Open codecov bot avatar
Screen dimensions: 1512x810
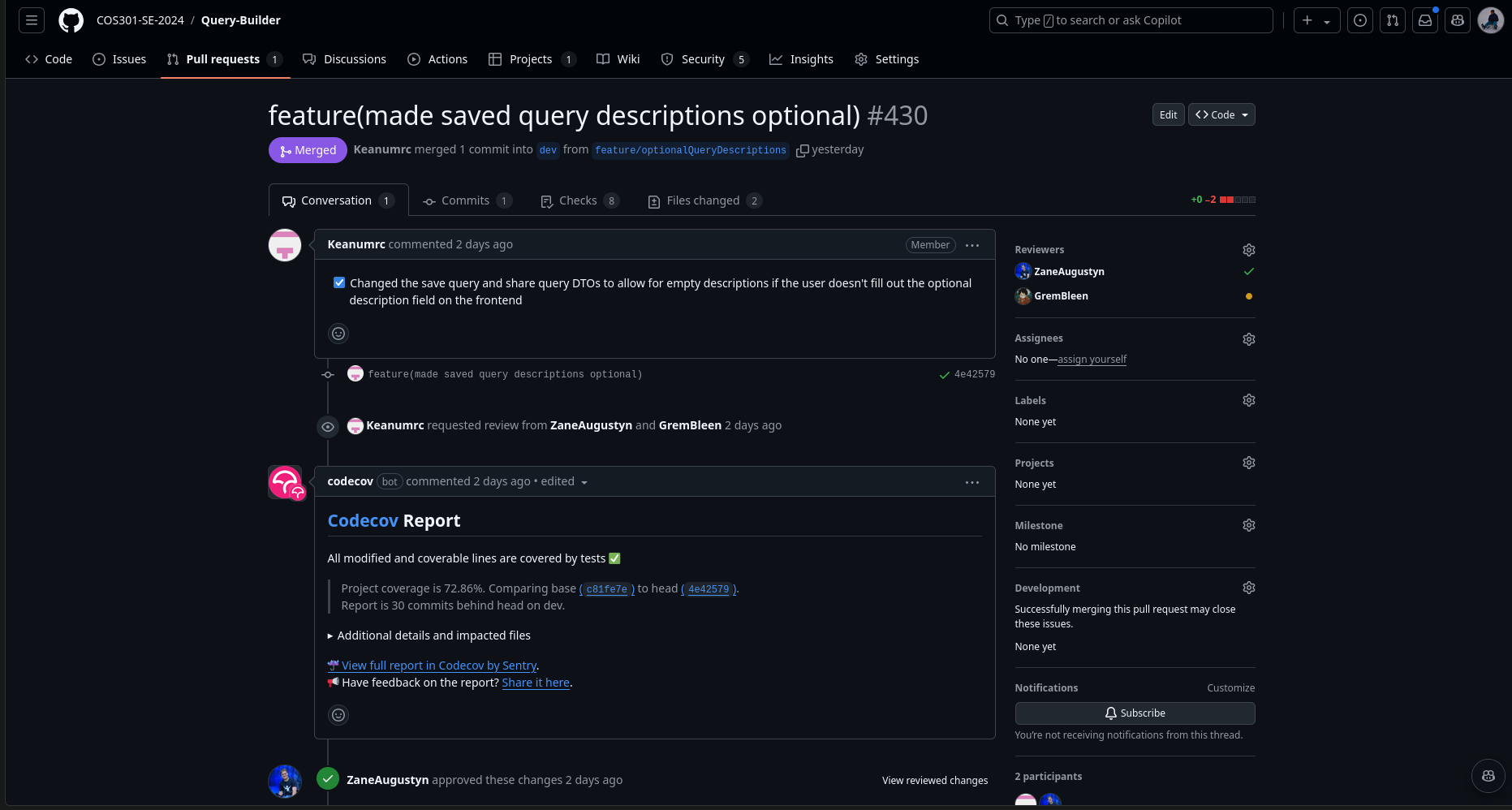click(x=285, y=482)
